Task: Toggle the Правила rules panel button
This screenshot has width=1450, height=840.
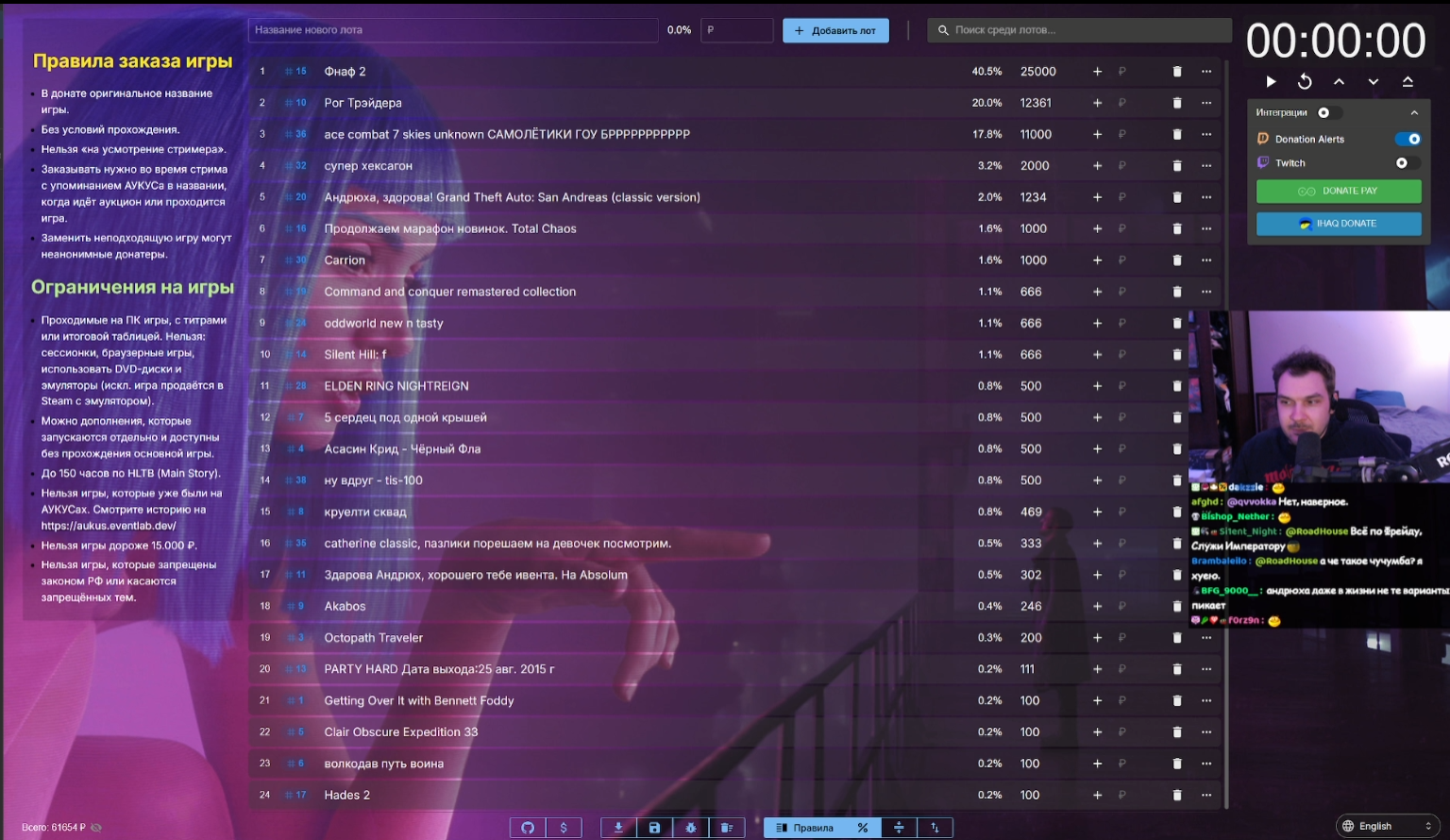Action: pos(804,828)
